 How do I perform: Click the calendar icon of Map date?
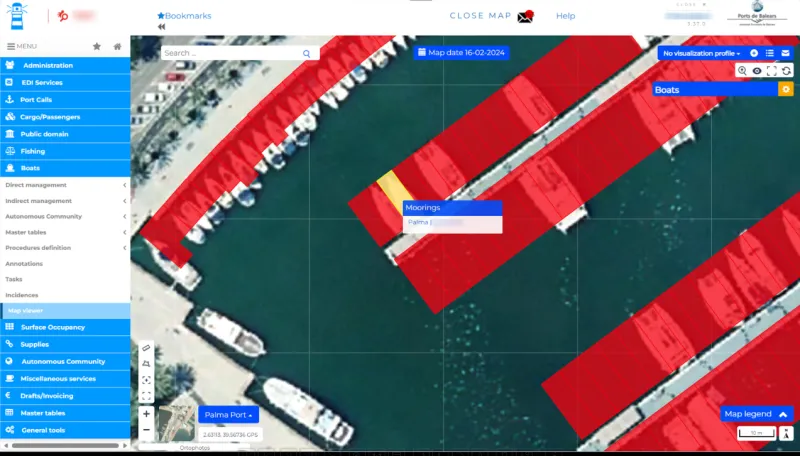tap(422, 53)
